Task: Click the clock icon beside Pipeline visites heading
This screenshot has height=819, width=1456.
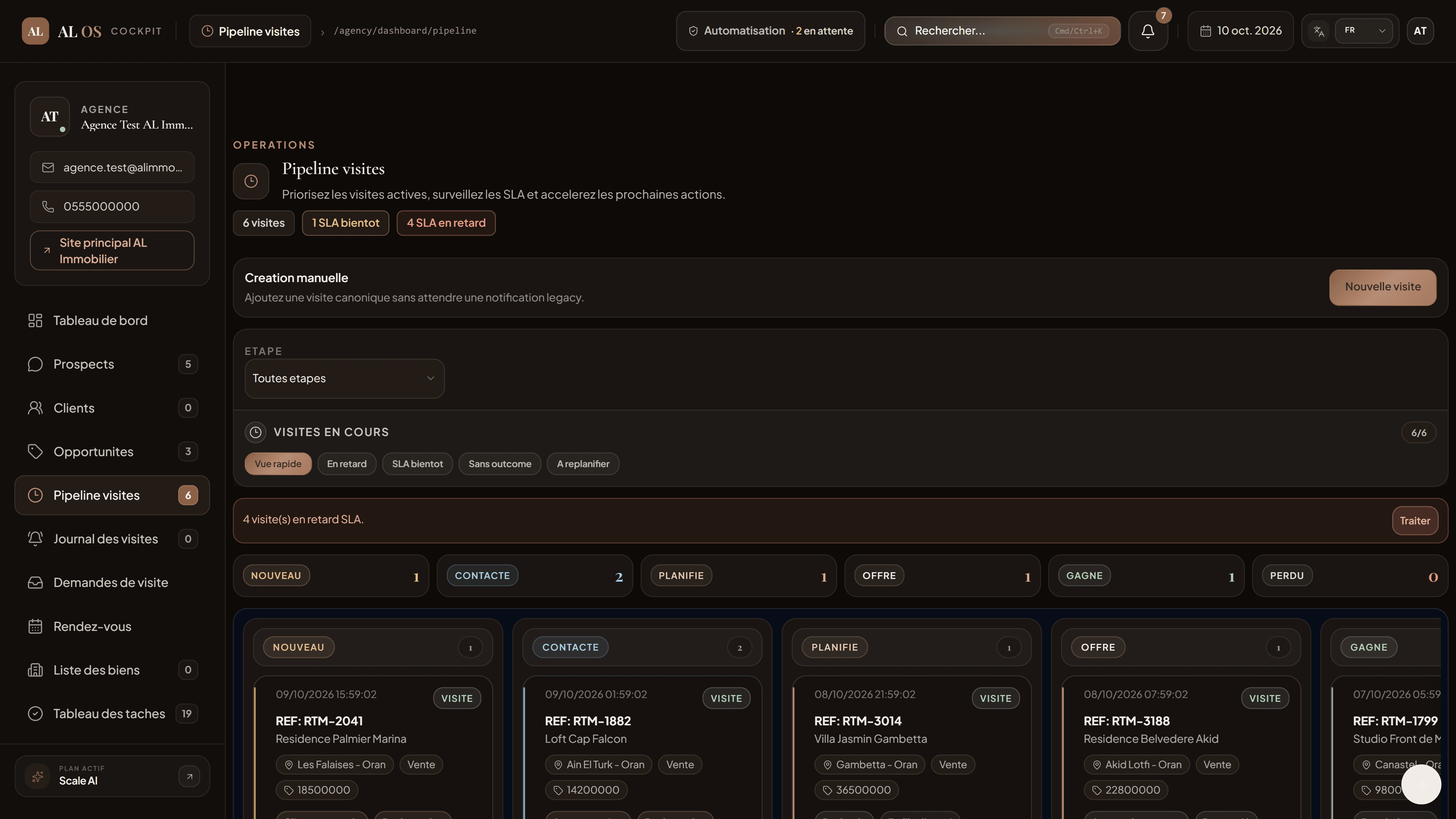Action: pyautogui.click(x=251, y=181)
